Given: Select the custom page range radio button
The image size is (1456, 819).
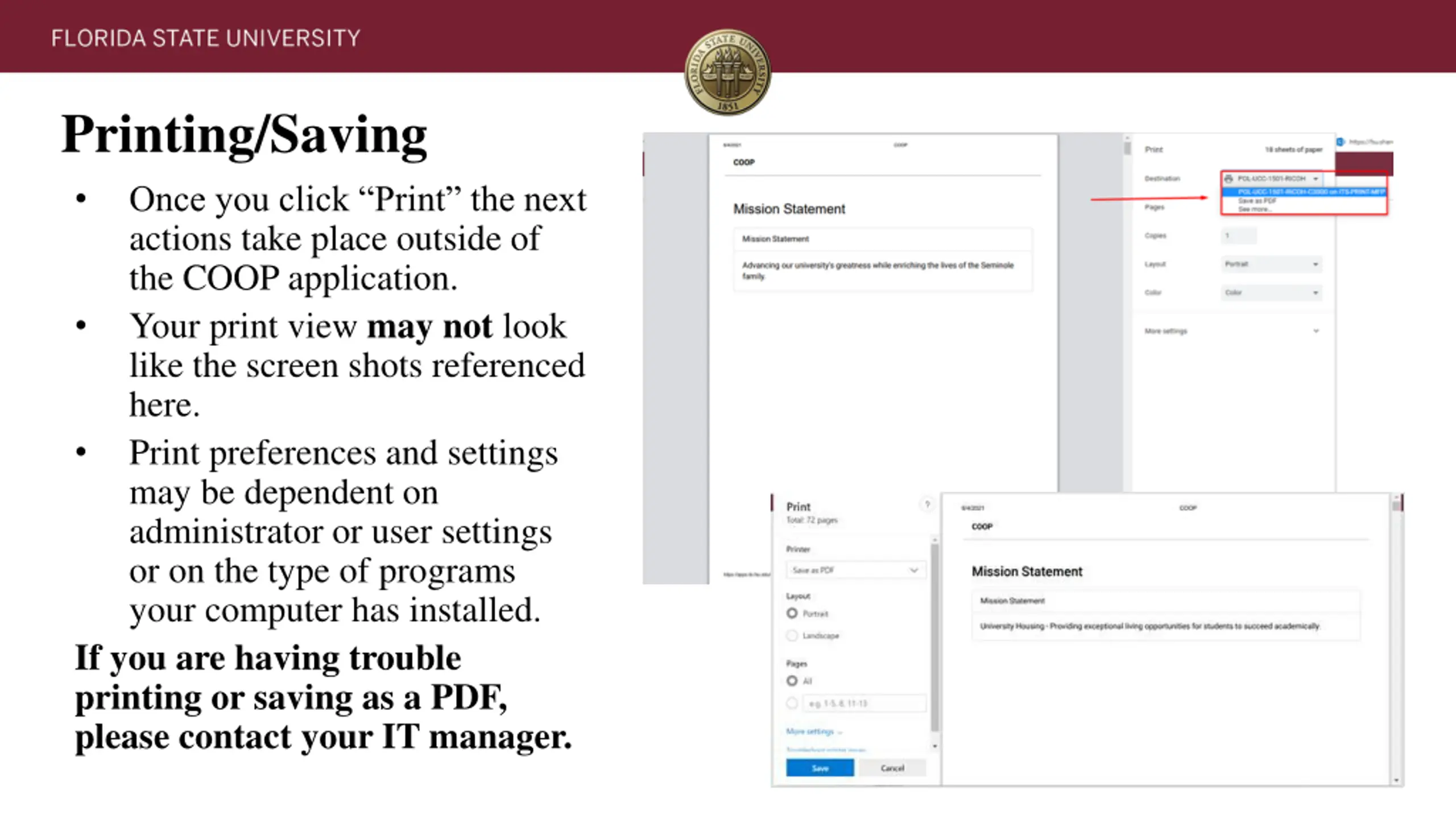Looking at the screenshot, I should click(x=792, y=704).
